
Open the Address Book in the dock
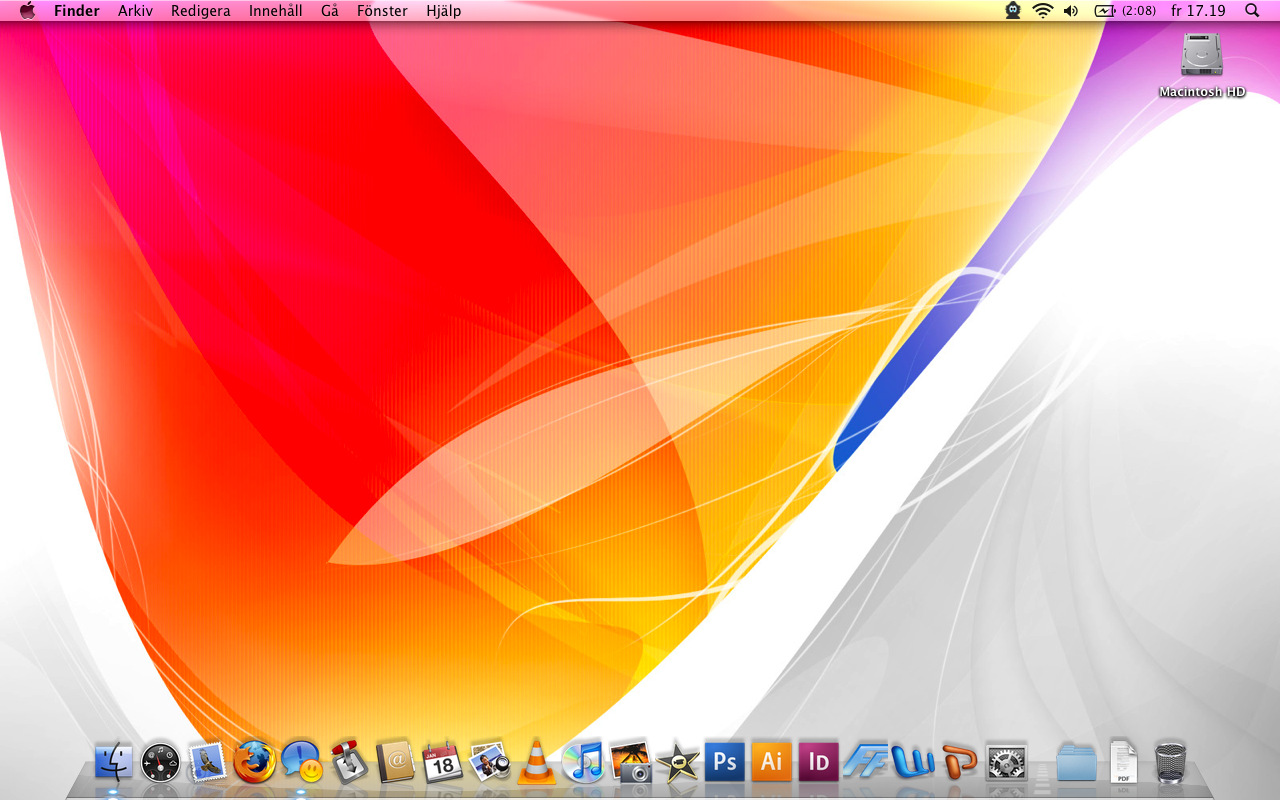(x=395, y=762)
